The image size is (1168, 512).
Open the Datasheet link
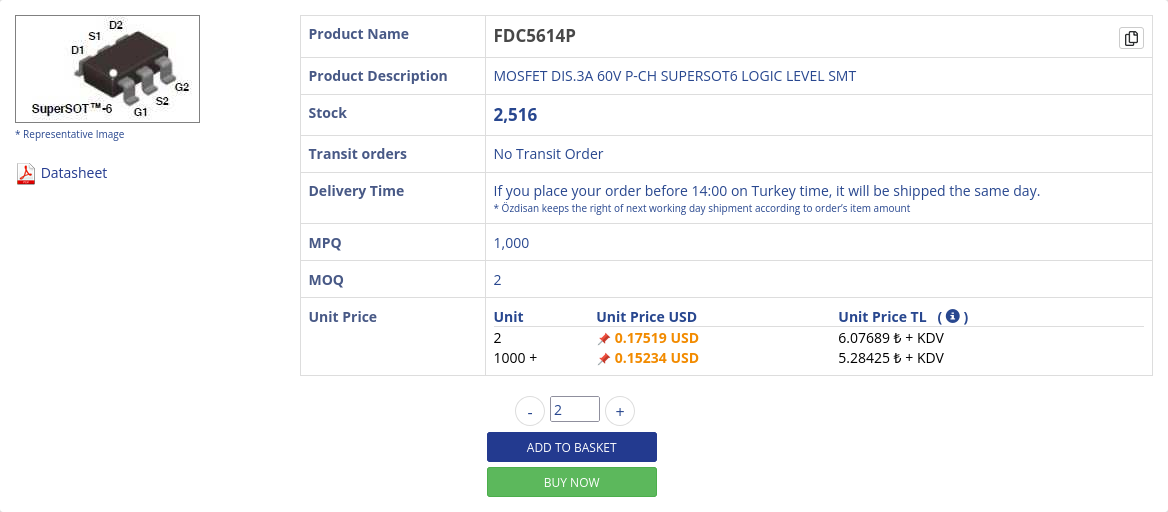point(74,173)
